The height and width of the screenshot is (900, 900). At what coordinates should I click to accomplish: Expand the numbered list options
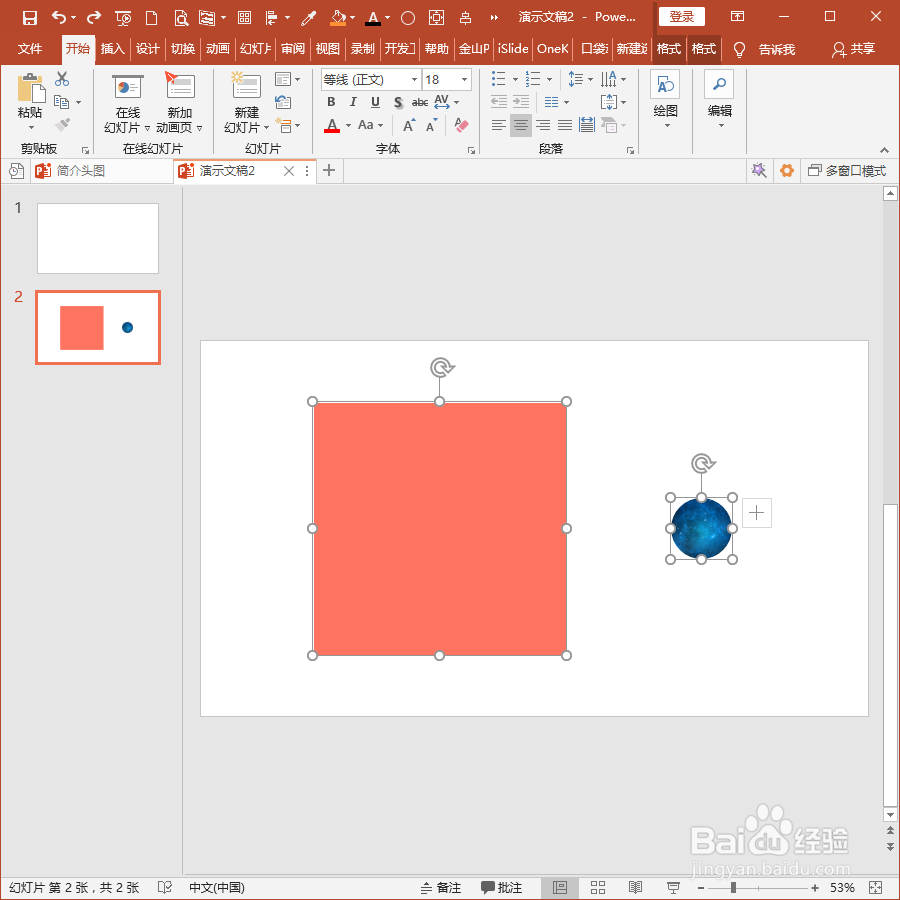(x=549, y=79)
